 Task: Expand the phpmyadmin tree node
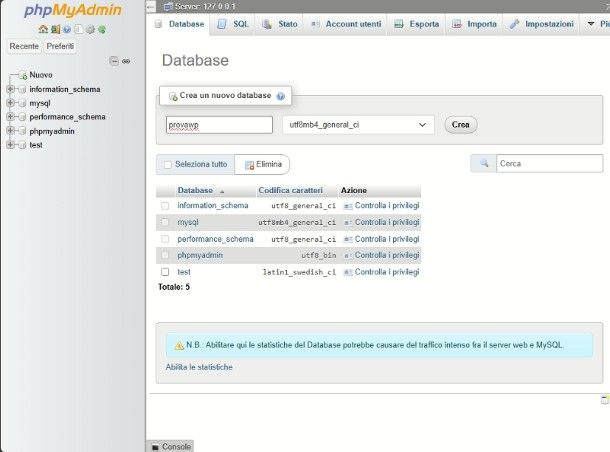pyautogui.click(x=11, y=131)
